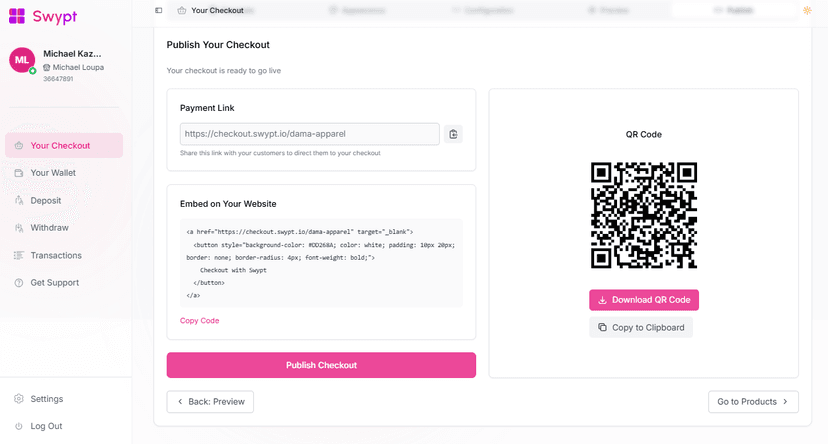Click the Swypt logo
The image size is (828, 444).
[x=42, y=17]
